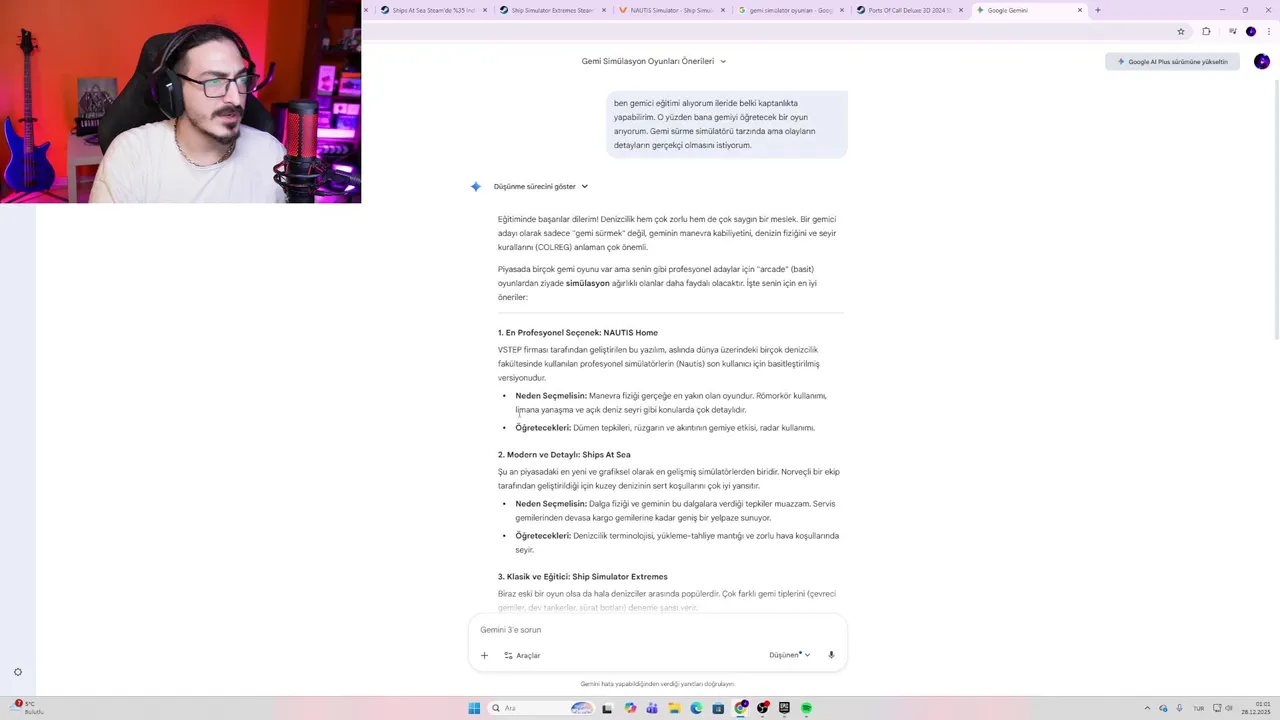Screen dimensions: 1280x720
Task: Open Spotify from the taskbar
Action: coord(806,708)
